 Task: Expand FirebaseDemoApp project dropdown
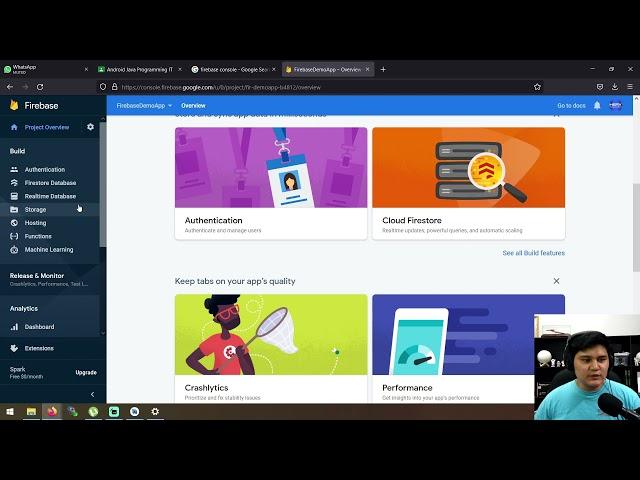144,106
